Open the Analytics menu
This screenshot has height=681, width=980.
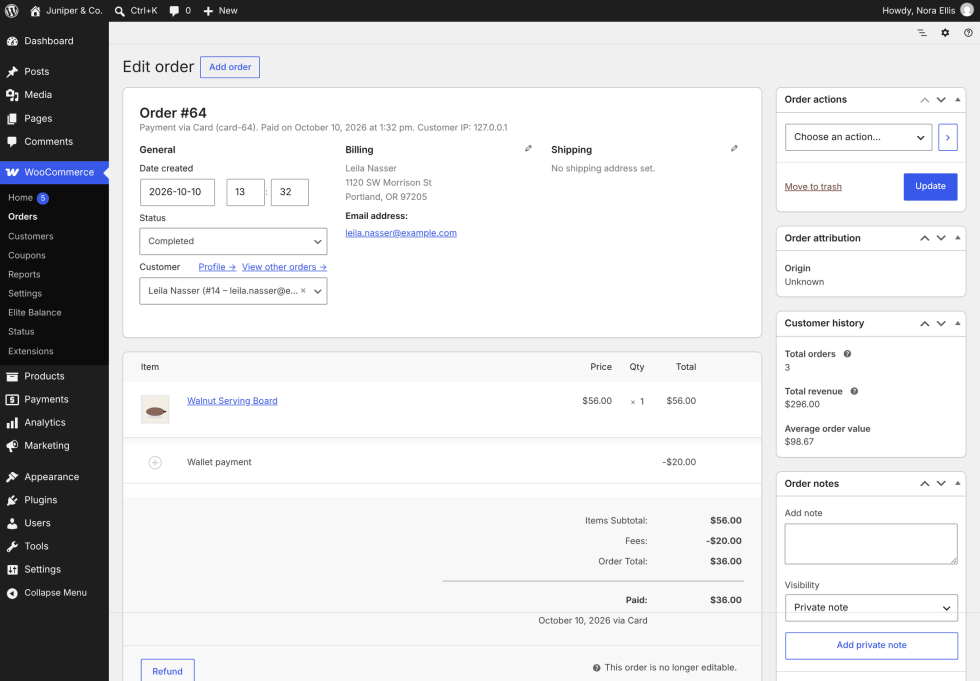(x=54, y=422)
